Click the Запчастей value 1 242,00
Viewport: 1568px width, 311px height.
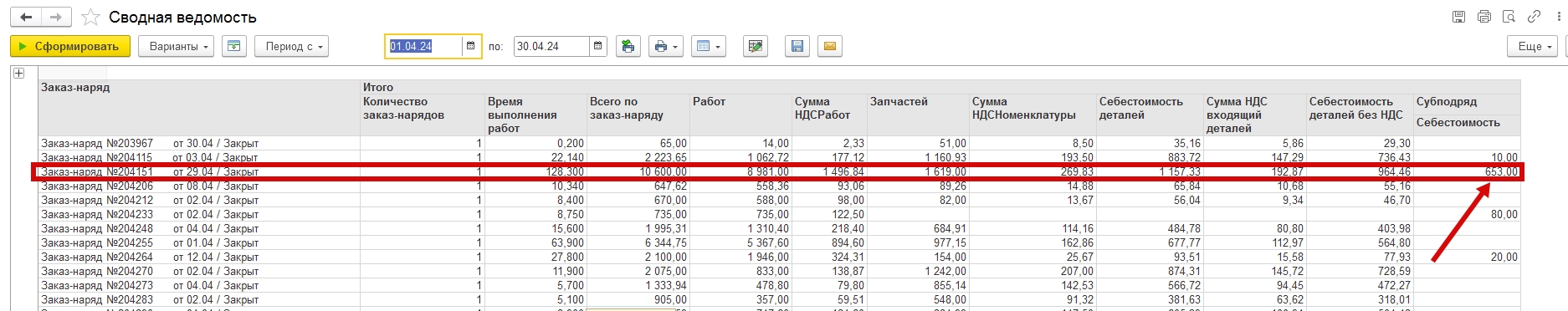point(918,271)
